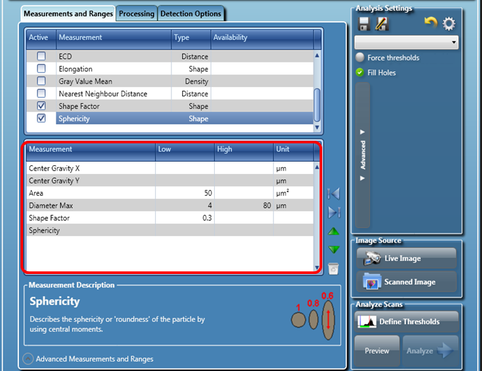The image size is (482, 371).
Task: Click the edit settings pencil icon
Action: coord(382,24)
